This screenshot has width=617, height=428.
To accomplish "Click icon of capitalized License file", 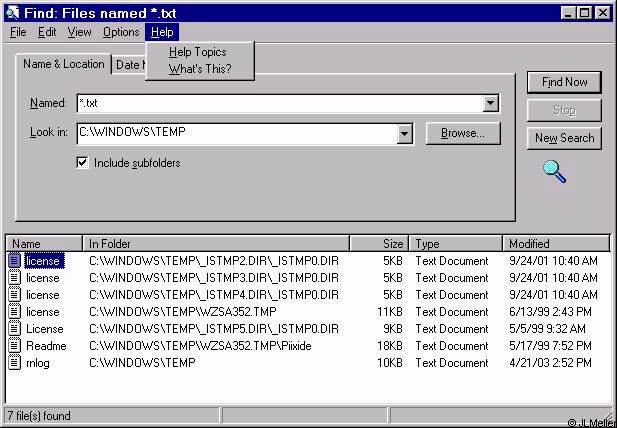I will (14, 329).
